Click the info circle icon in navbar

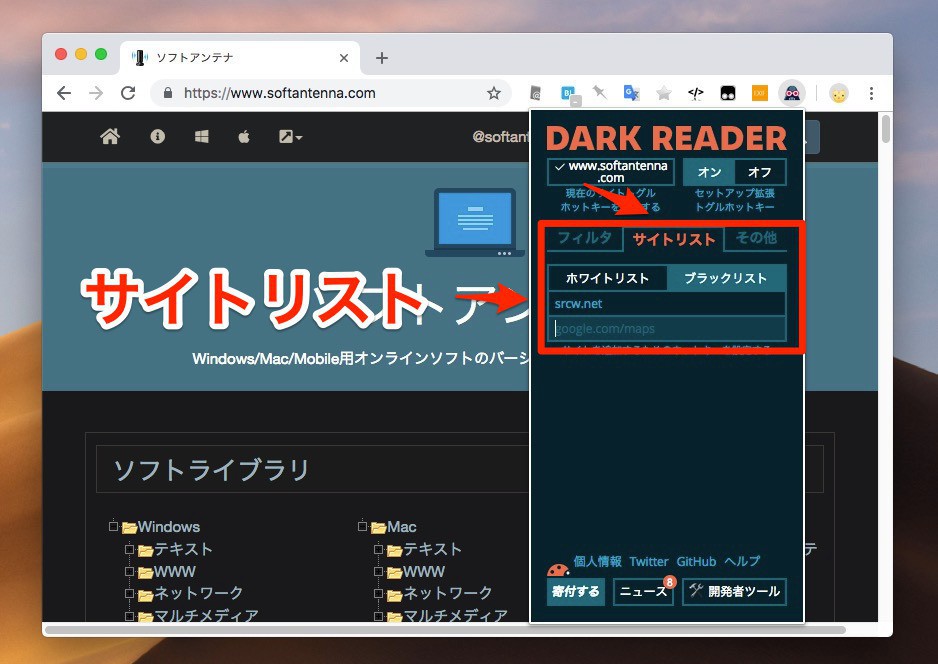click(157, 136)
